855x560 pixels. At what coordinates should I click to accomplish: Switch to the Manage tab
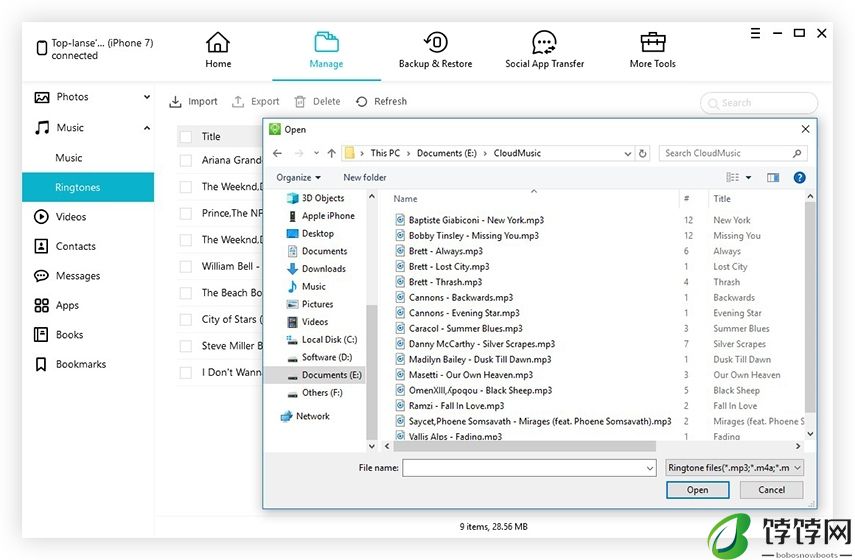point(326,50)
